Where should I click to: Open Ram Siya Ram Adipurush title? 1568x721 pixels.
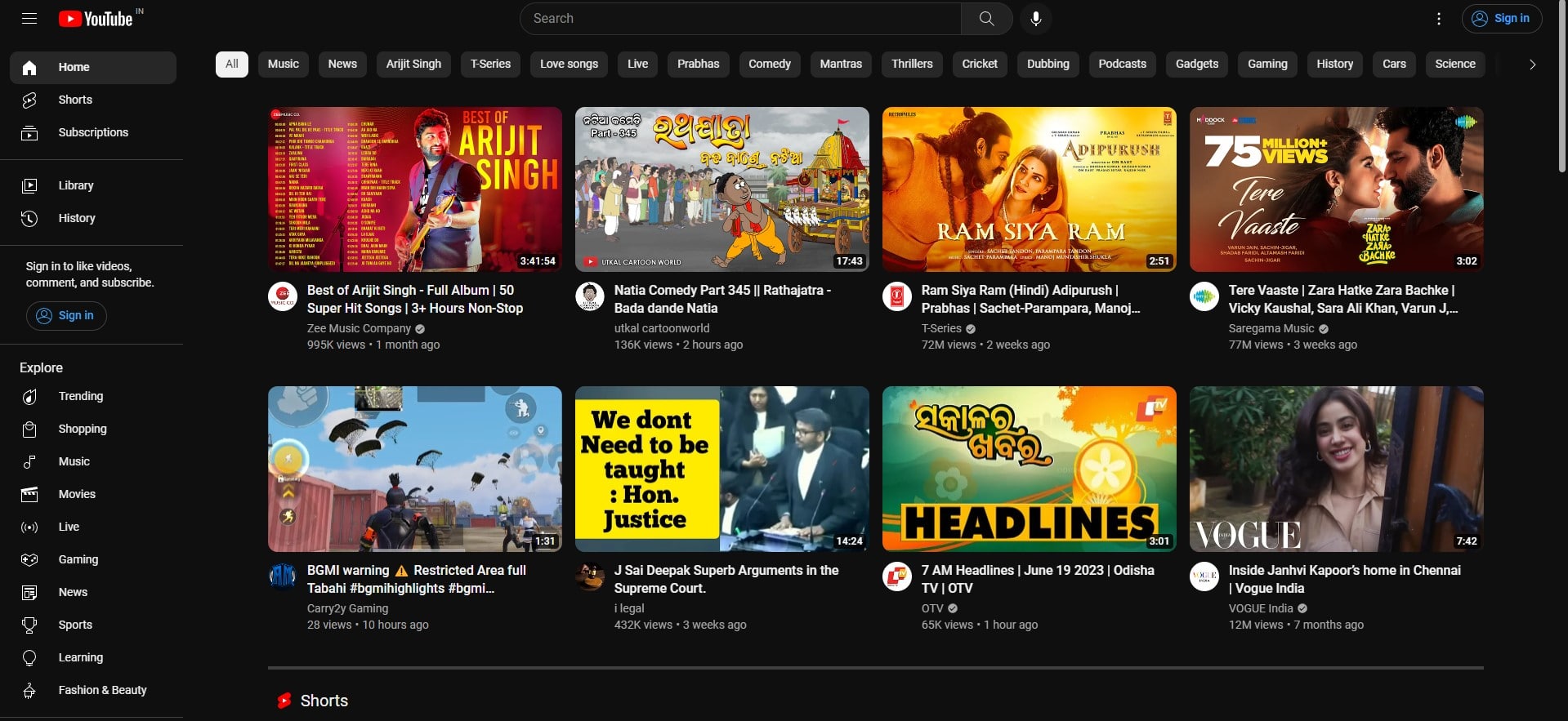pyautogui.click(x=1030, y=299)
